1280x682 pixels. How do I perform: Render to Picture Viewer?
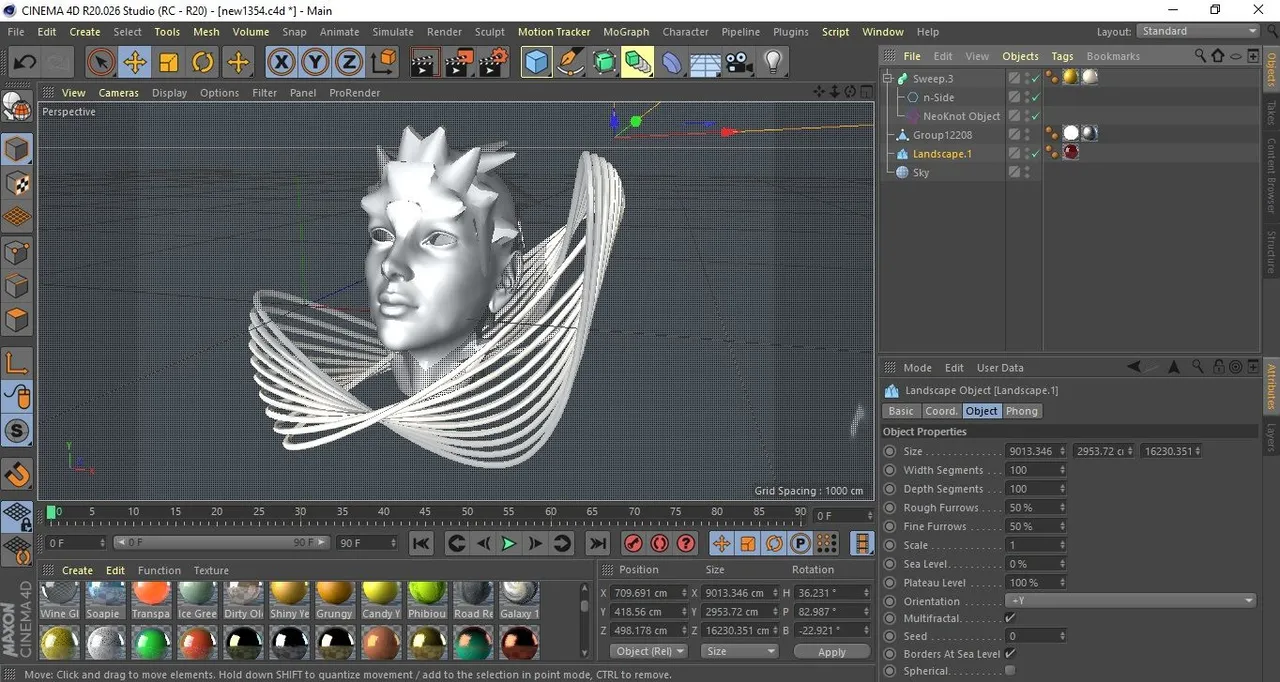[459, 63]
